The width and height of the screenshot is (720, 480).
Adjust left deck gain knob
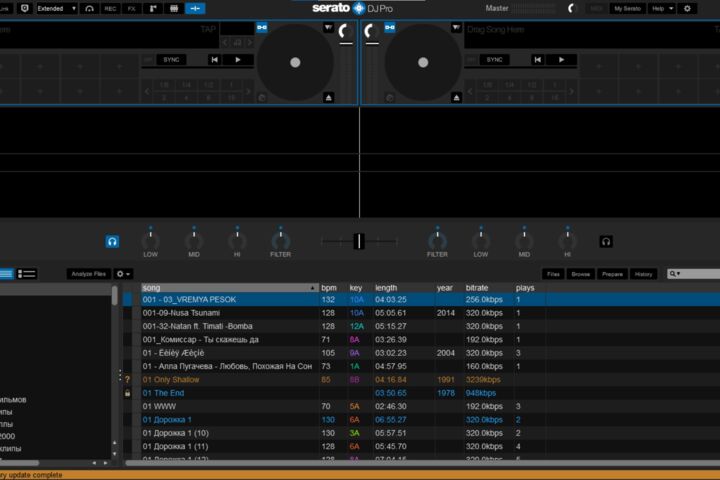[x=345, y=31]
